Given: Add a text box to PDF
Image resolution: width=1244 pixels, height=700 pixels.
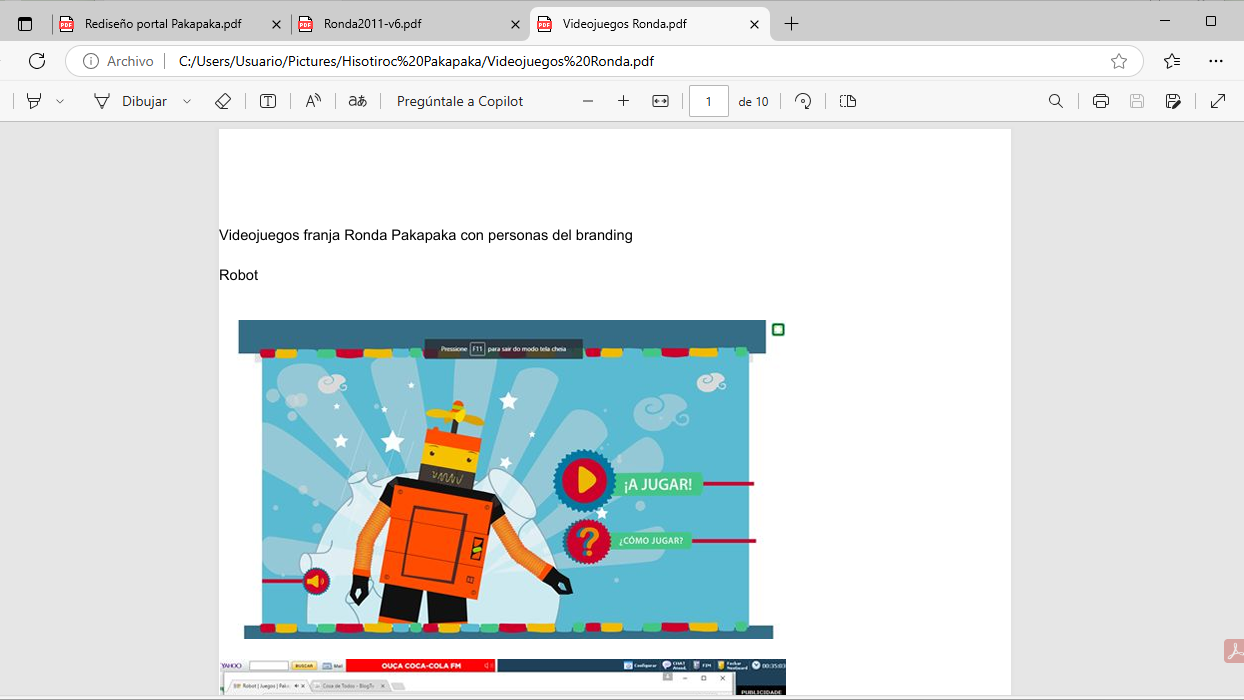Looking at the screenshot, I should pos(268,101).
